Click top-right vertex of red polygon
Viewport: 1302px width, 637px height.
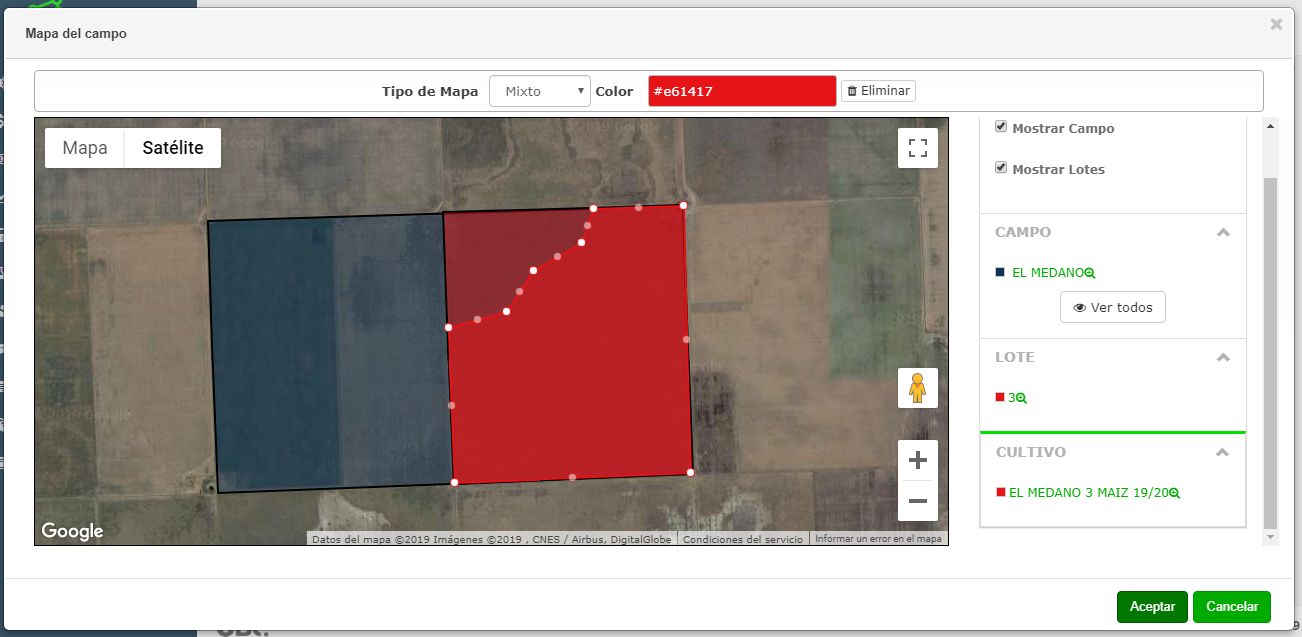point(684,206)
